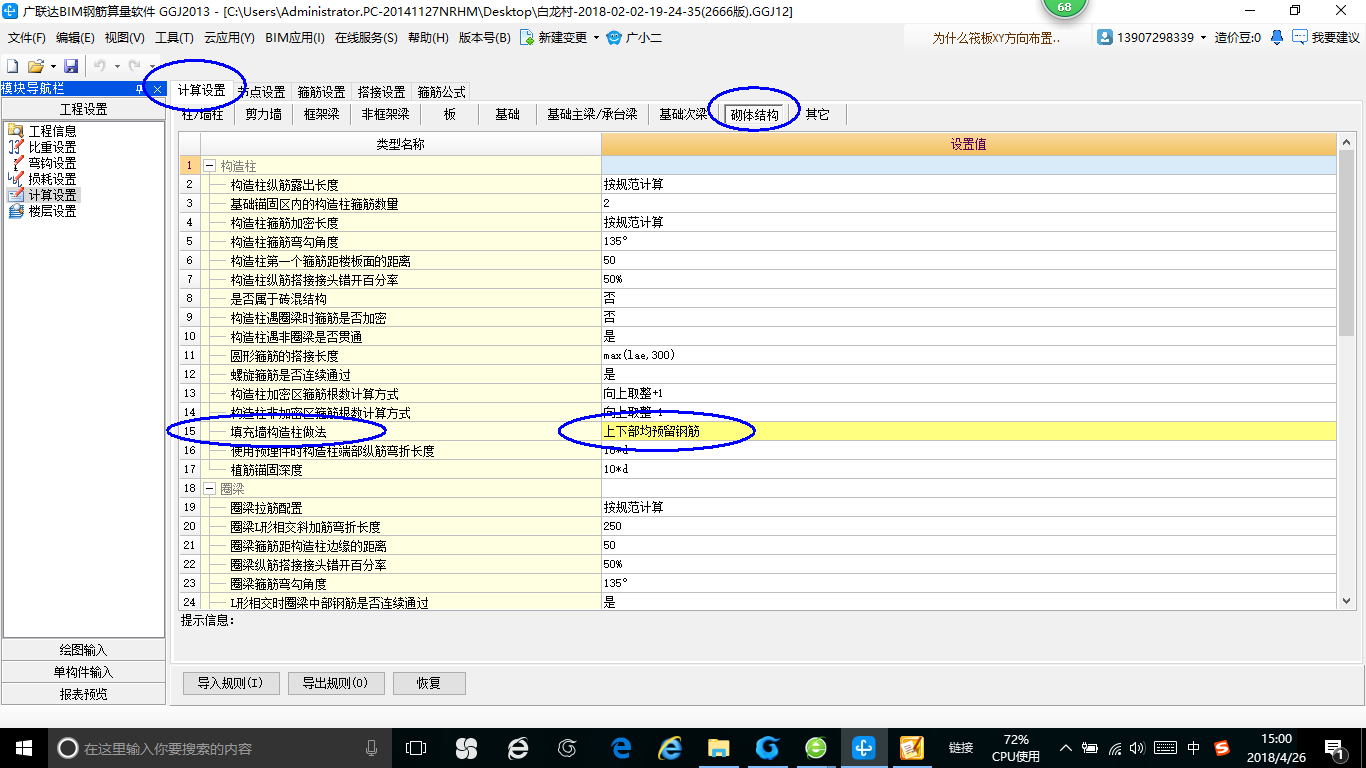Open Task View on the taskbar
The height and width of the screenshot is (768, 1366).
click(x=415, y=748)
